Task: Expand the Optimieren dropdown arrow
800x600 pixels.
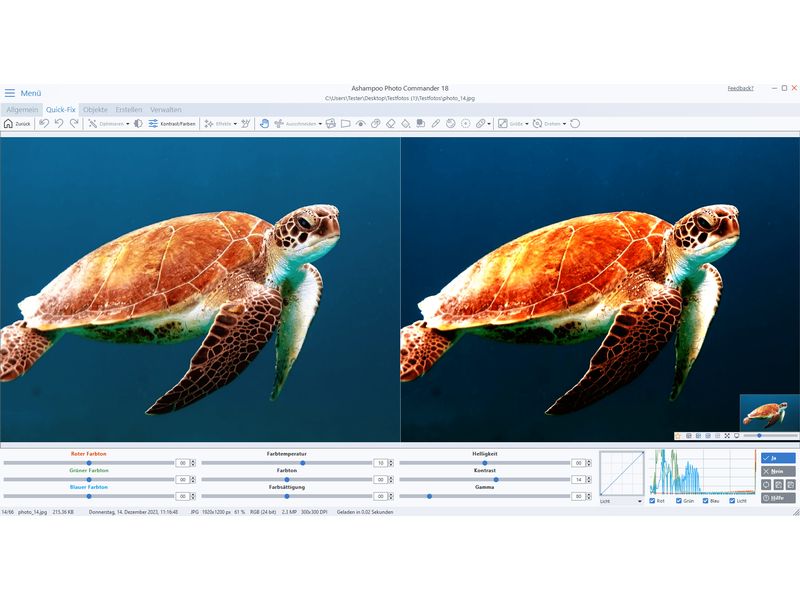Action: (x=128, y=124)
